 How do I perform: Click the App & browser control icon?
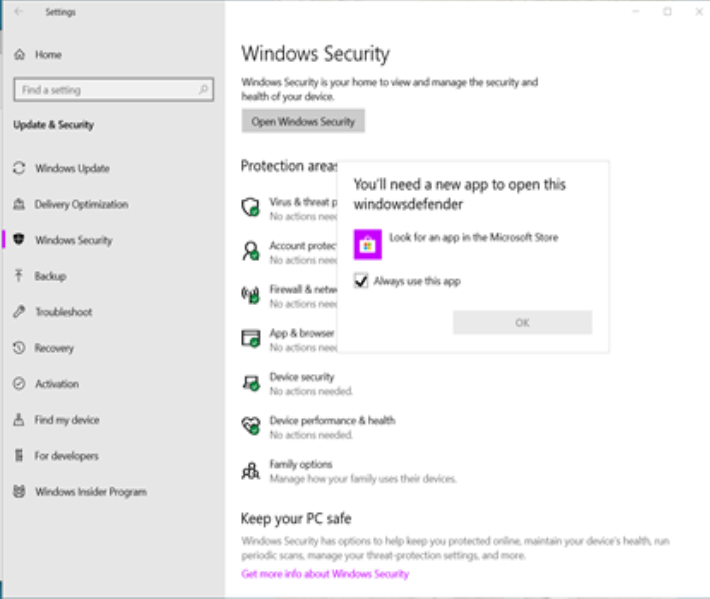click(x=250, y=338)
